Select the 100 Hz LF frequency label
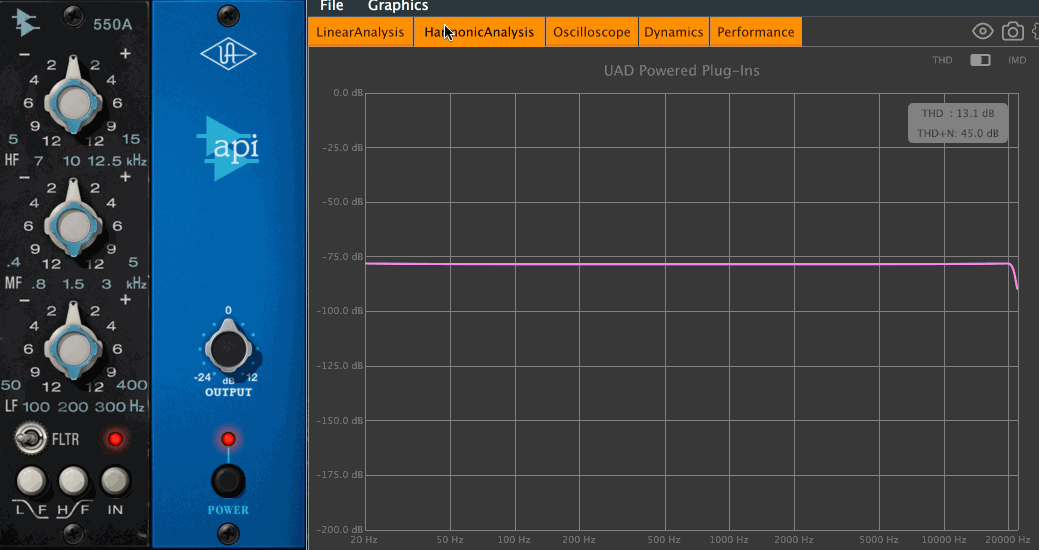 pyautogui.click(x=36, y=406)
